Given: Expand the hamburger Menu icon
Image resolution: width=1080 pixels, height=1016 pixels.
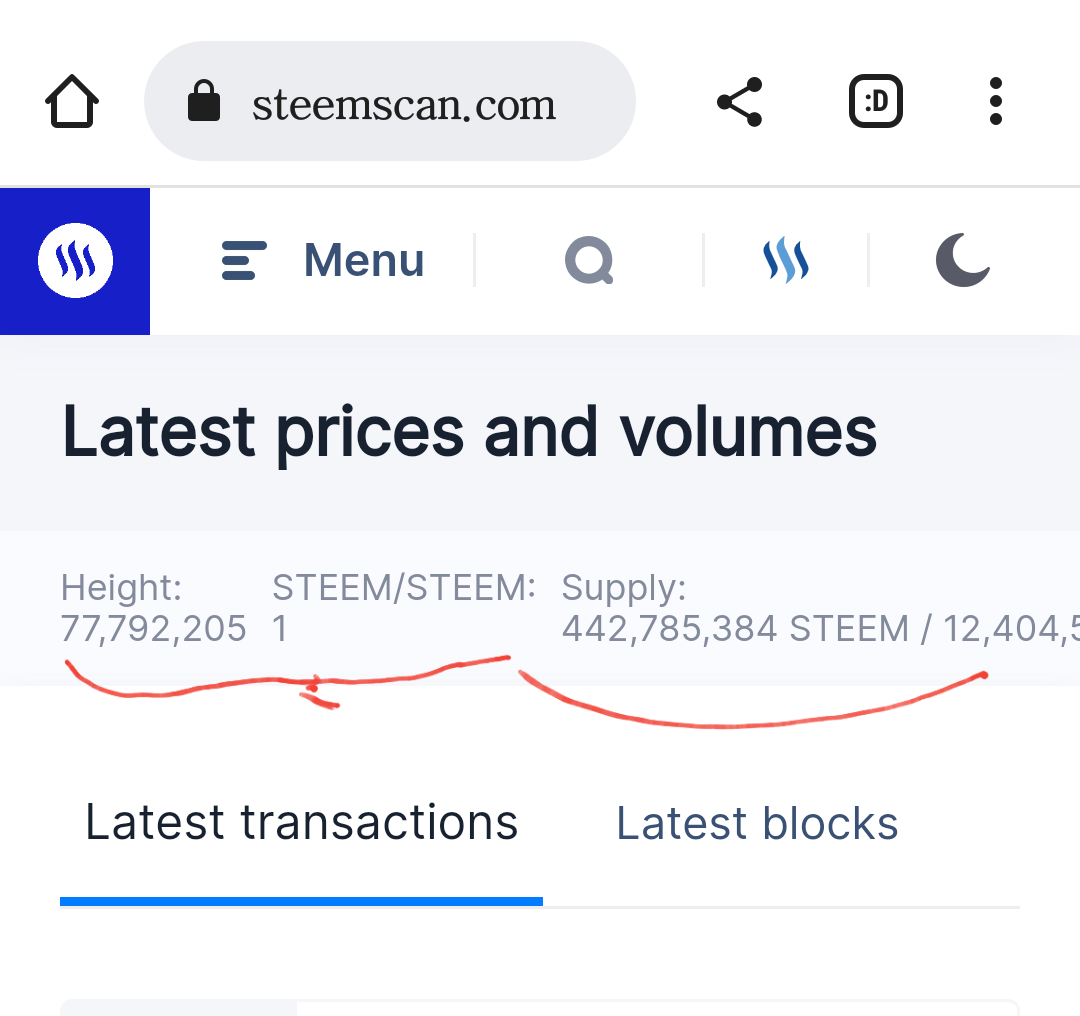Looking at the screenshot, I should coord(243,261).
